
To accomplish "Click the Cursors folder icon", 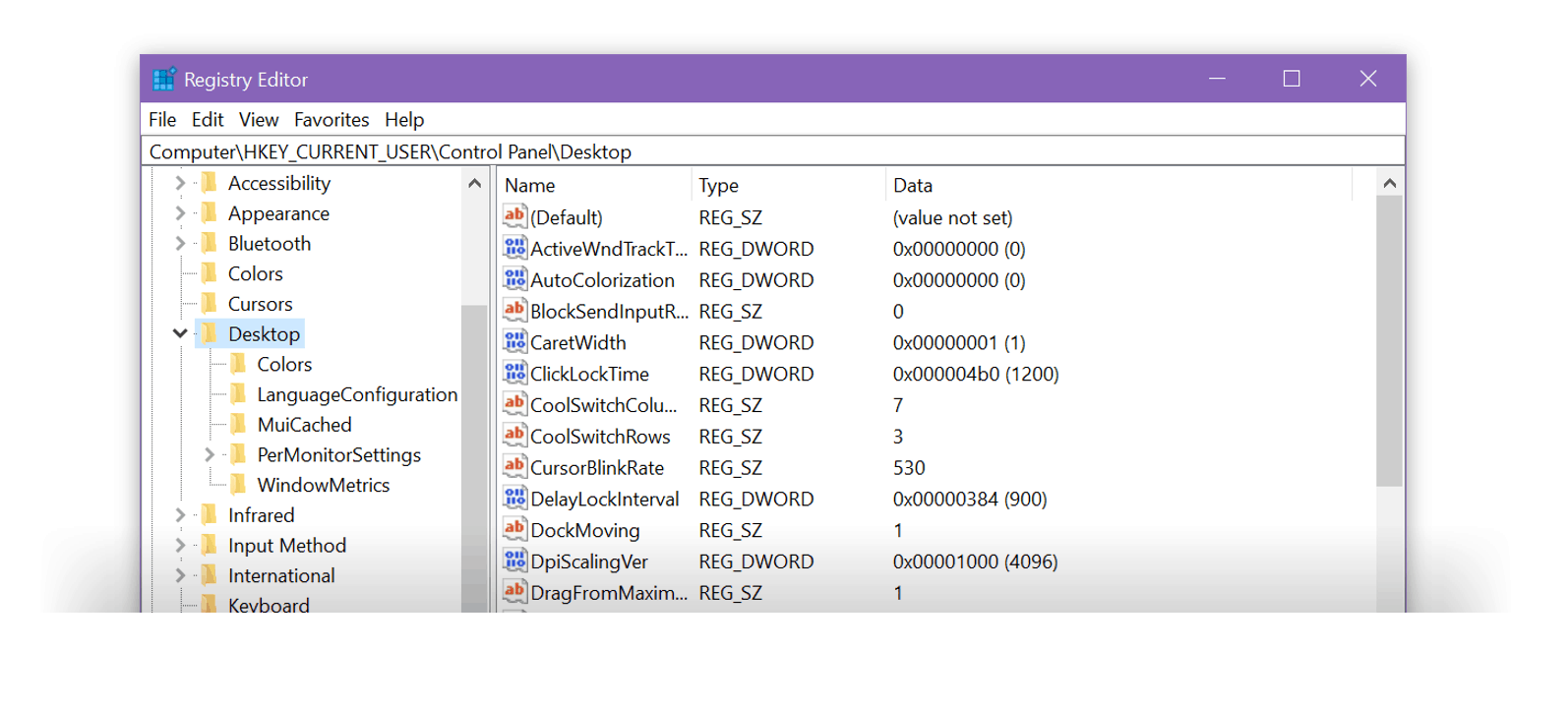I will coord(210,304).
